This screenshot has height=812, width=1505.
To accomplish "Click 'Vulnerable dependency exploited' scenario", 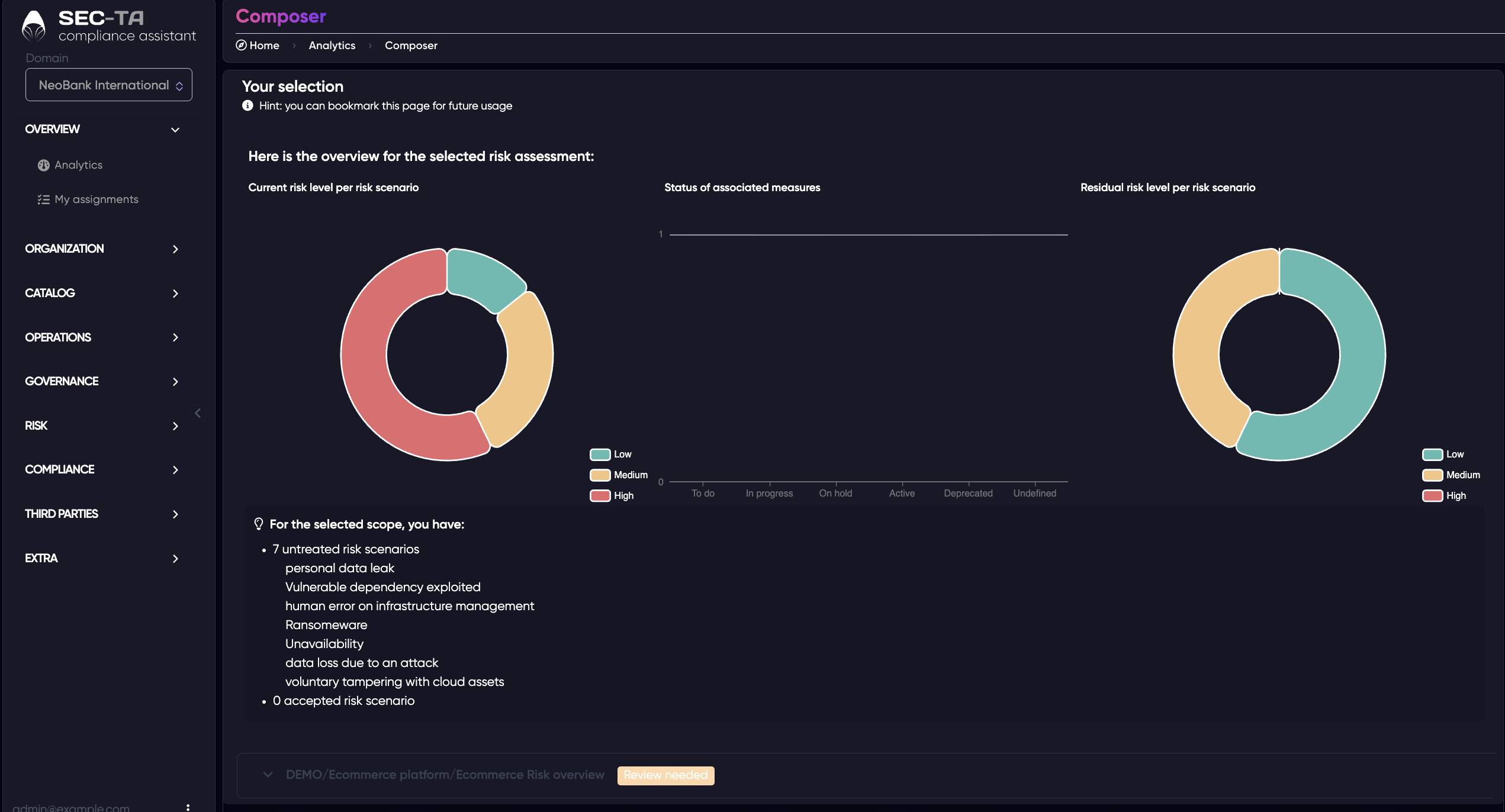I will coord(383,587).
